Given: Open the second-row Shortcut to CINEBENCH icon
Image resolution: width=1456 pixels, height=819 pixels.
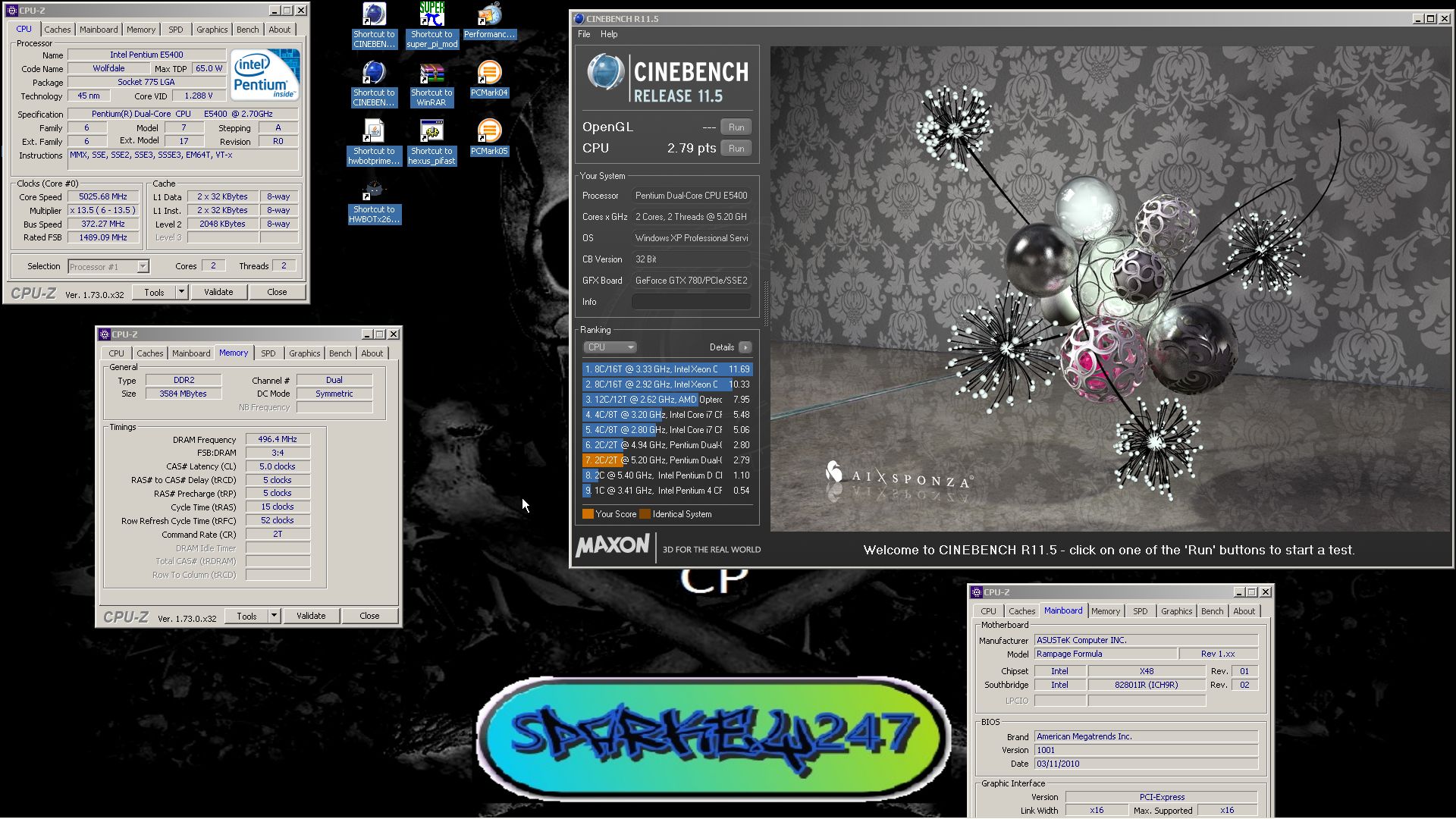Looking at the screenshot, I should (x=373, y=73).
